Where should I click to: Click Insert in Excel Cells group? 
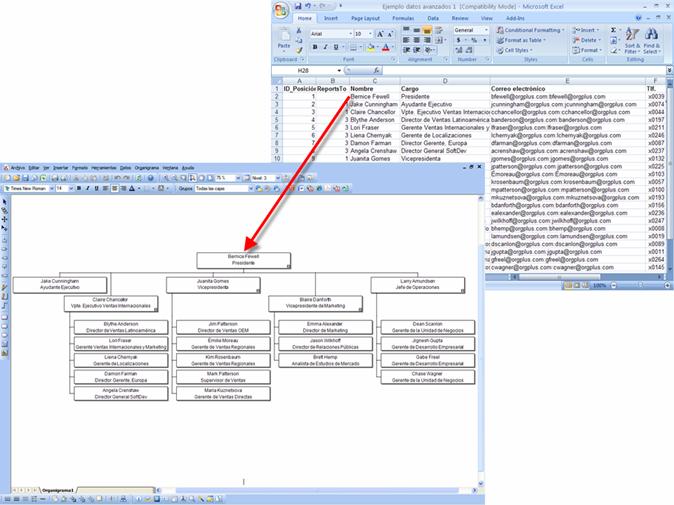point(587,30)
